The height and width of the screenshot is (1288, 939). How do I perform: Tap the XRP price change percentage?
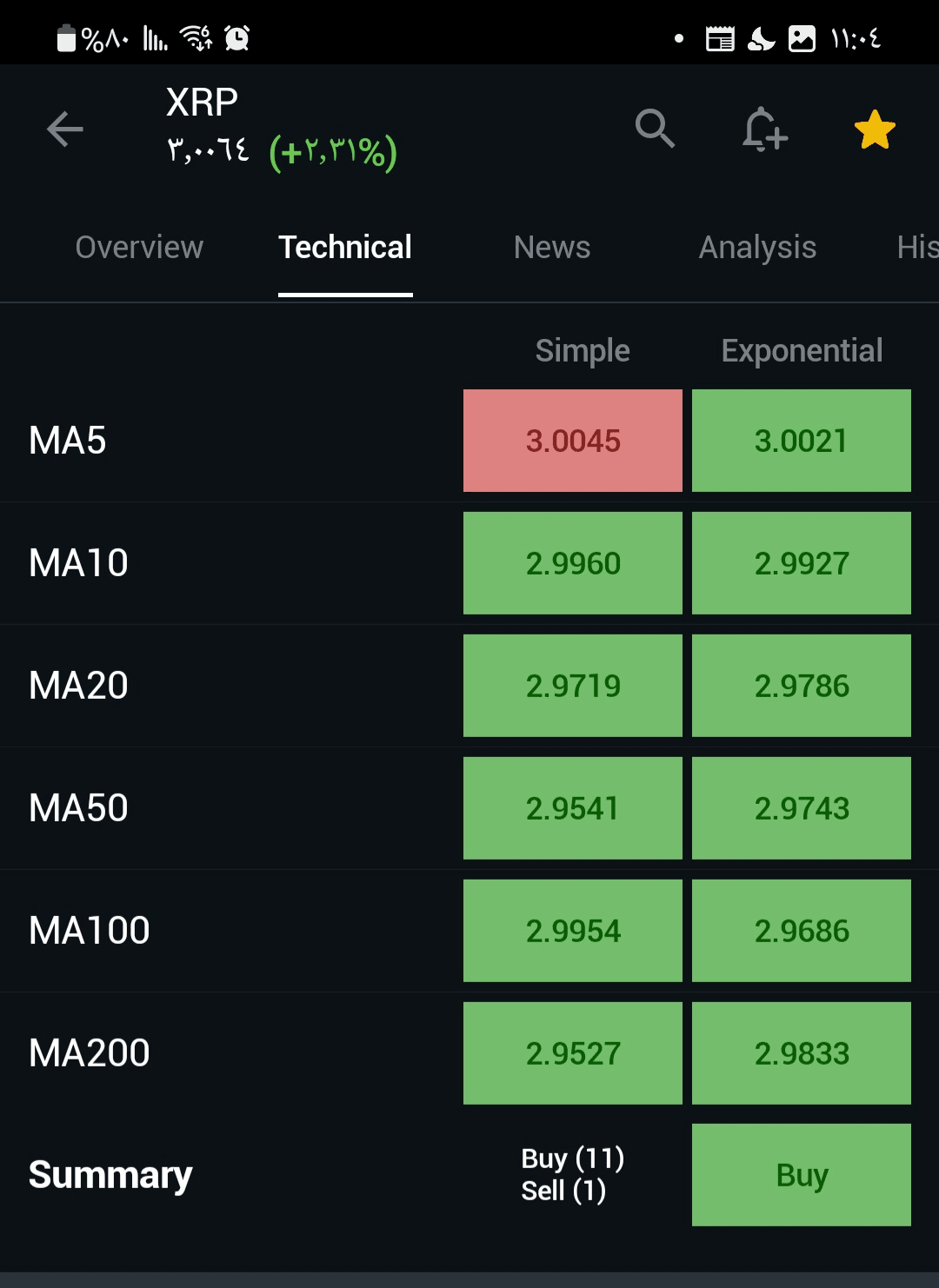pyautogui.click(x=333, y=152)
